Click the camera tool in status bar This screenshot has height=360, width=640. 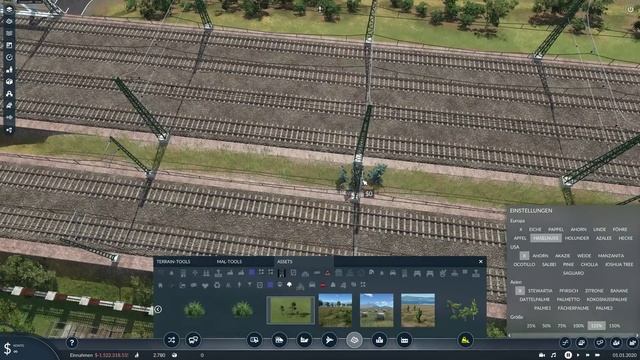tap(542, 355)
